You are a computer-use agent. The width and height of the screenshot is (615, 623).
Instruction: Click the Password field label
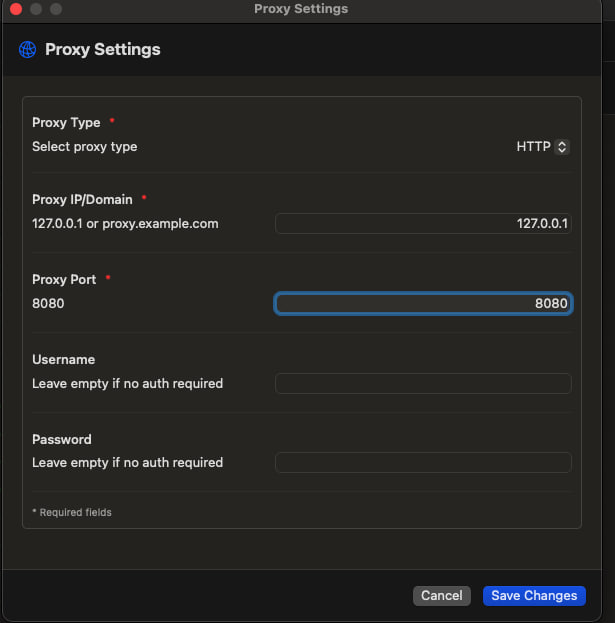pyautogui.click(x=62, y=439)
